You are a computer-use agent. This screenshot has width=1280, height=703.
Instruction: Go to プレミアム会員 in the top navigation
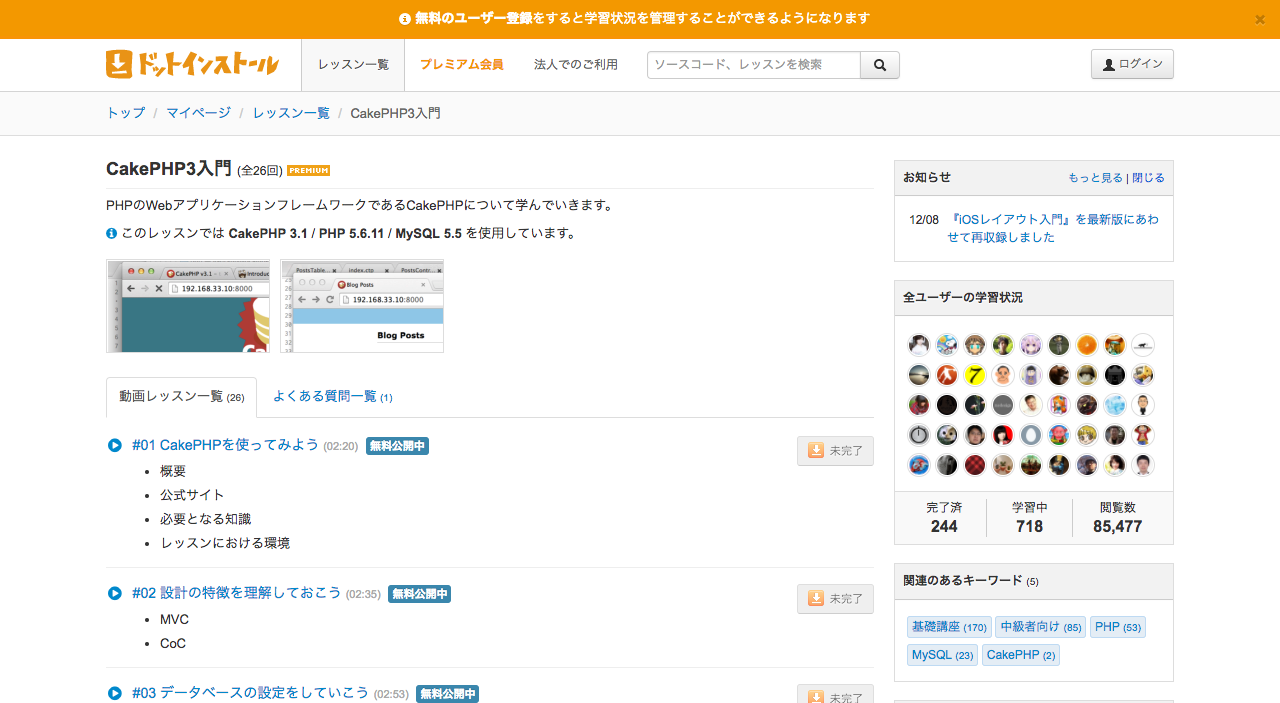pyautogui.click(x=461, y=65)
